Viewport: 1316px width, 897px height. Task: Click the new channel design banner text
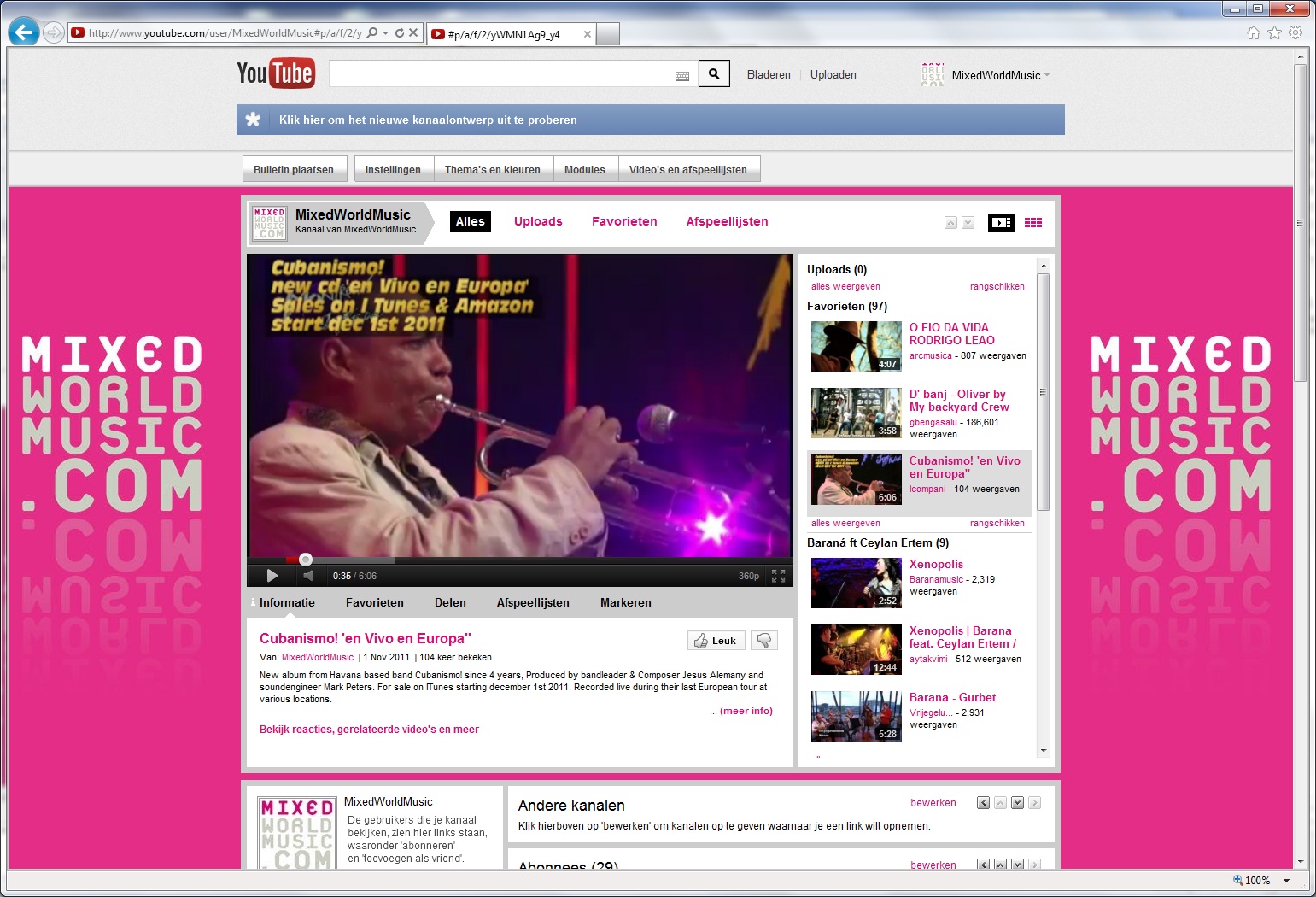(428, 120)
